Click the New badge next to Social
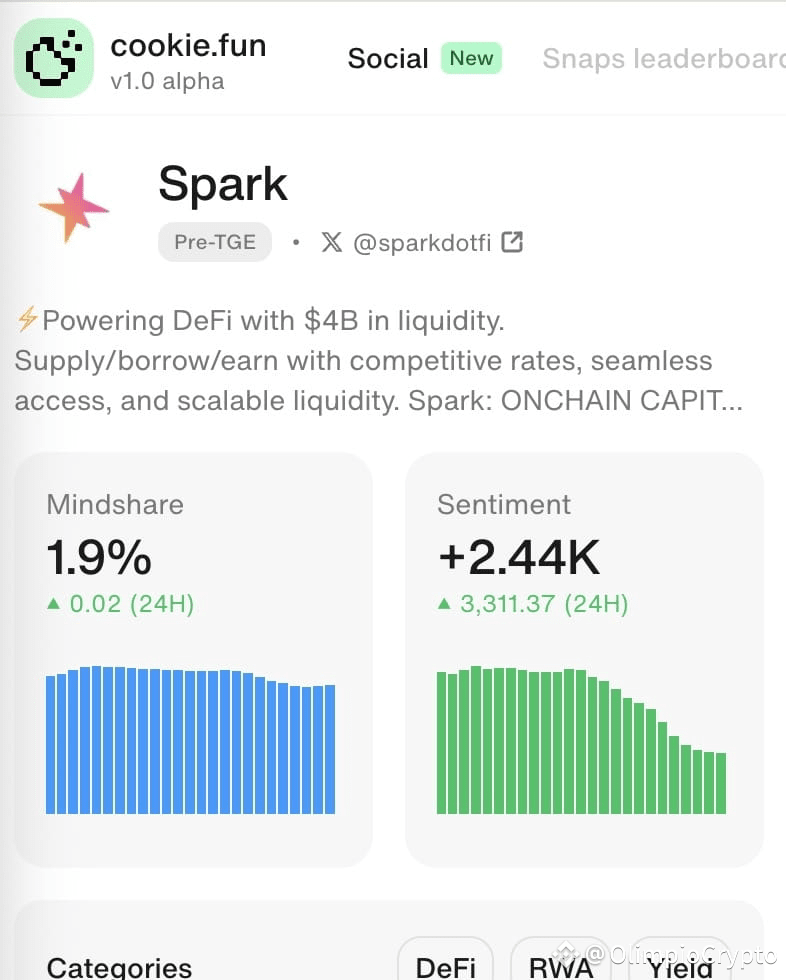The image size is (786, 980). (x=471, y=58)
